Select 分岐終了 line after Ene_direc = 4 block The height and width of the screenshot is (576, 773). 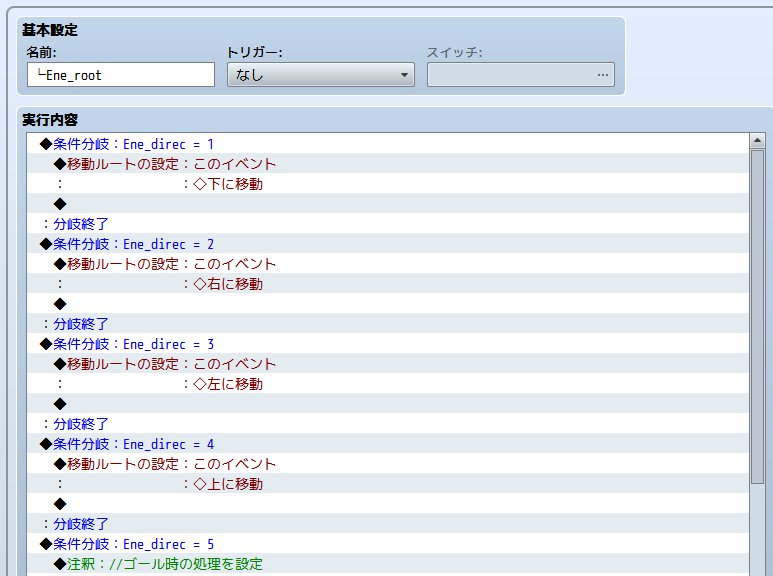pyautogui.click(x=388, y=524)
